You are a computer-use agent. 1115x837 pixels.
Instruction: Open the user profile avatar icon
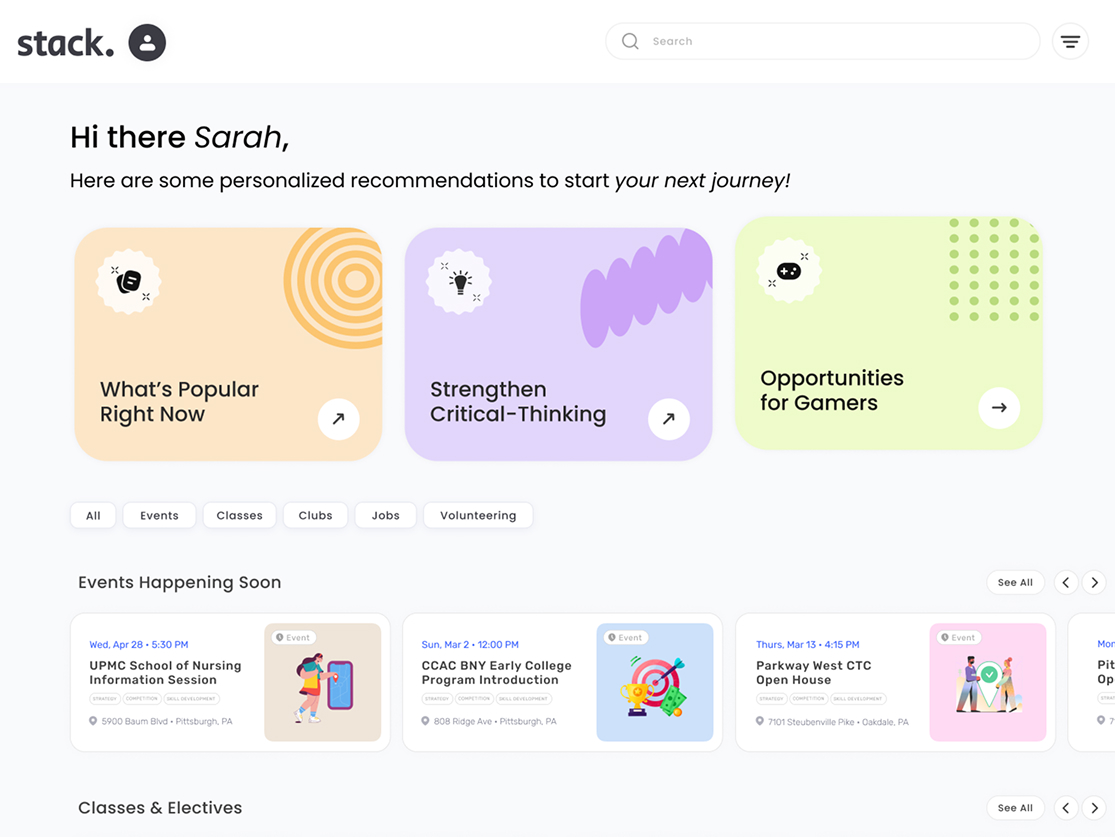pyautogui.click(x=147, y=42)
